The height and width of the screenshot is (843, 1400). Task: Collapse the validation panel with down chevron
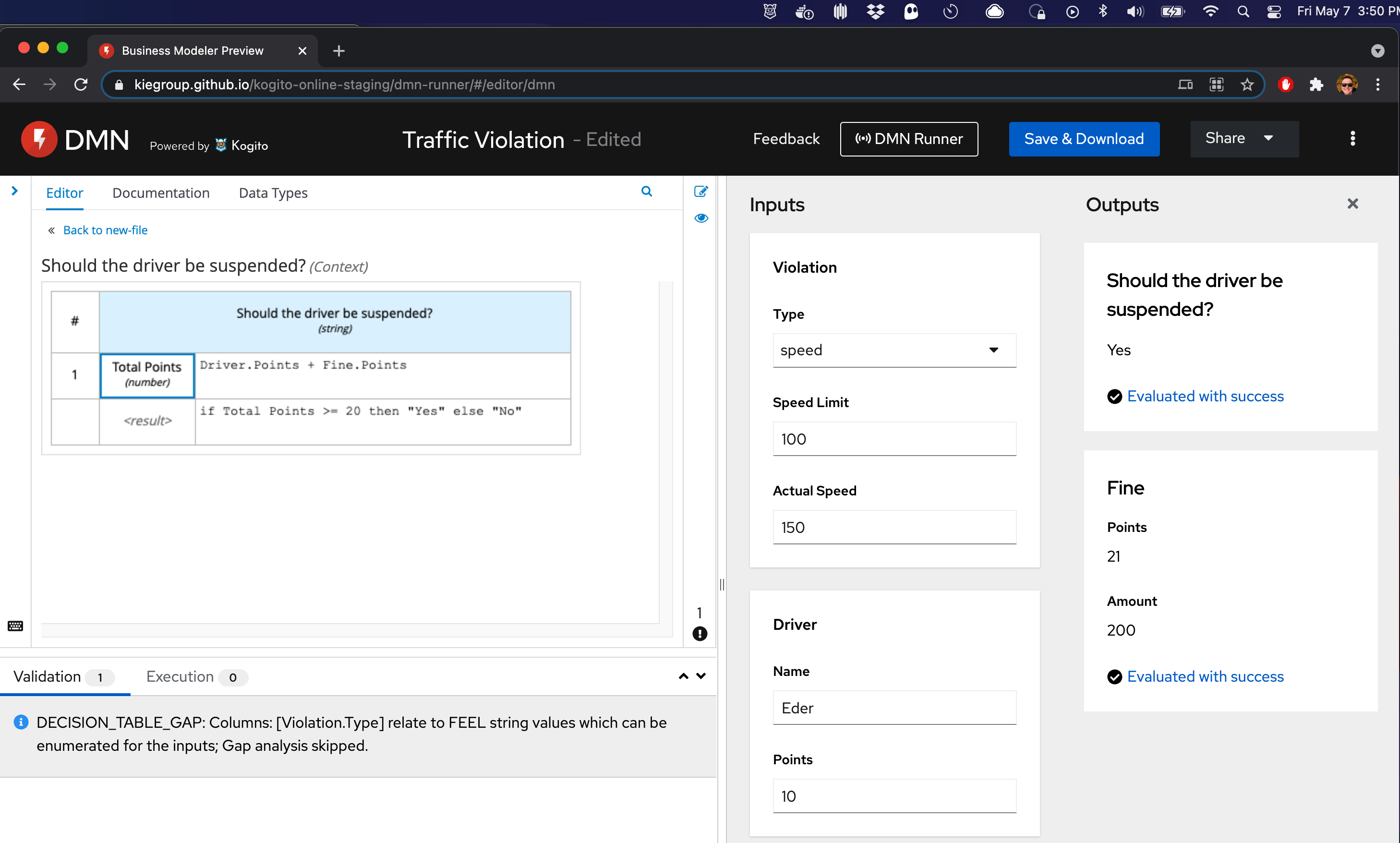(x=701, y=676)
